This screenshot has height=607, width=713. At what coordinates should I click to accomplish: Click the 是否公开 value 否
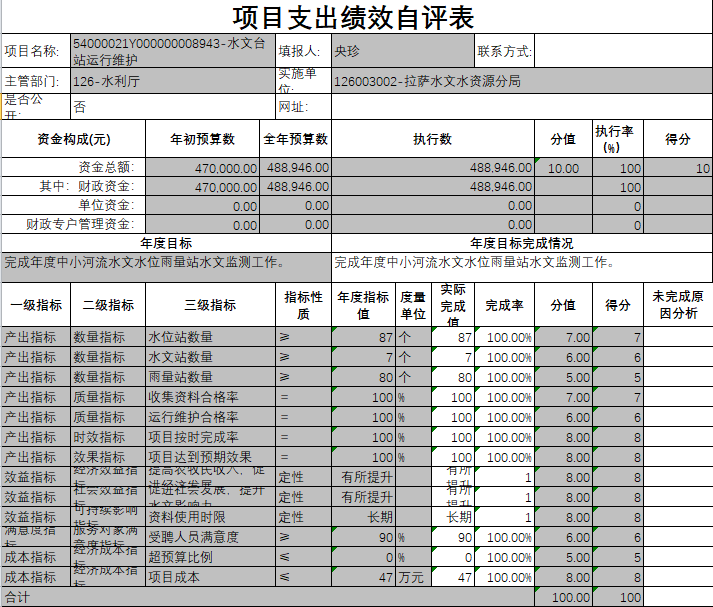click(x=173, y=107)
